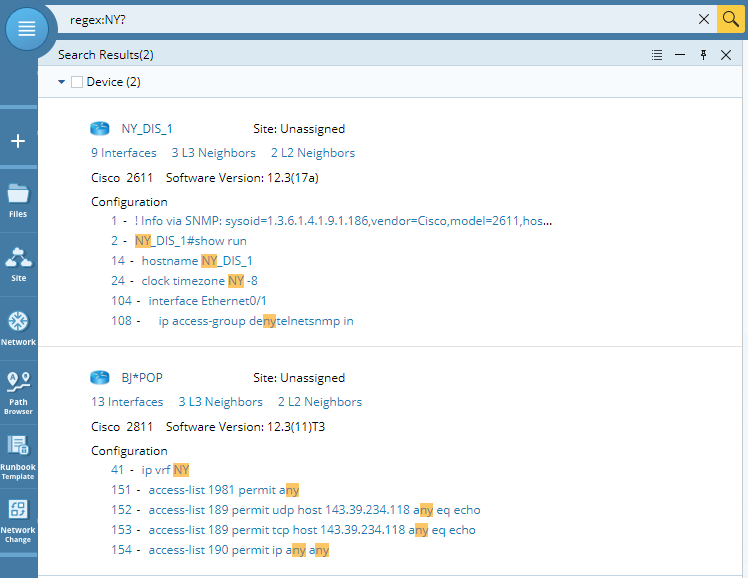Open Network Change in the sidebar
The height and width of the screenshot is (578, 748).
click(18, 521)
